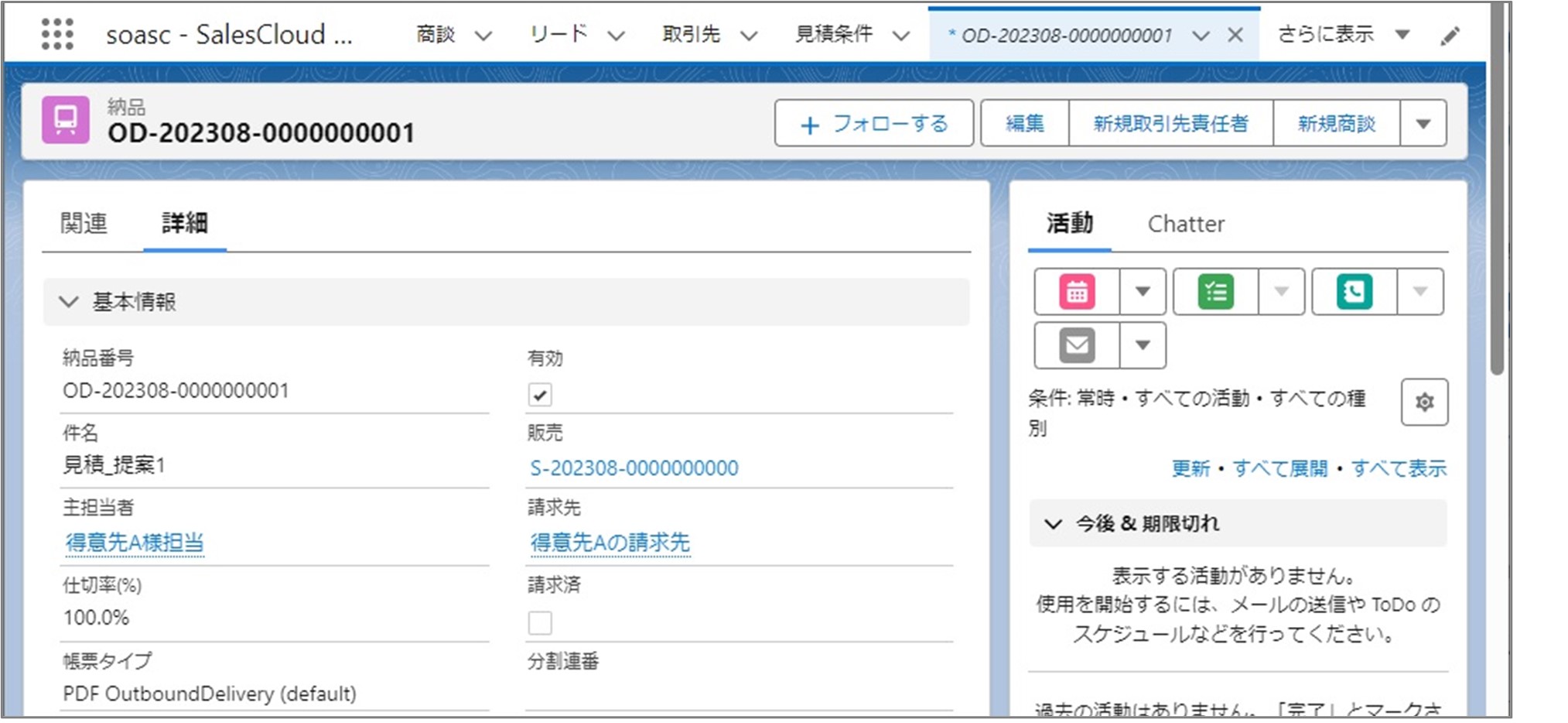The image size is (1568, 723).
Task: Click the 新規商談 button
Action: (x=1337, y=123)
